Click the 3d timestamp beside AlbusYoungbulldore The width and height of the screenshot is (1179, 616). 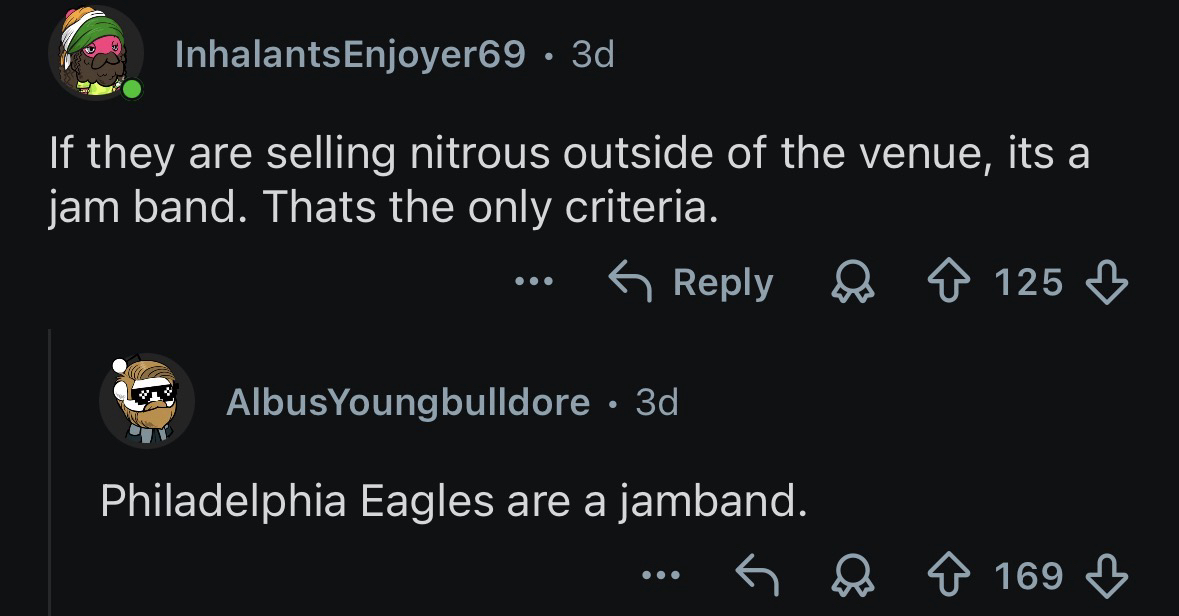point(657,402)
